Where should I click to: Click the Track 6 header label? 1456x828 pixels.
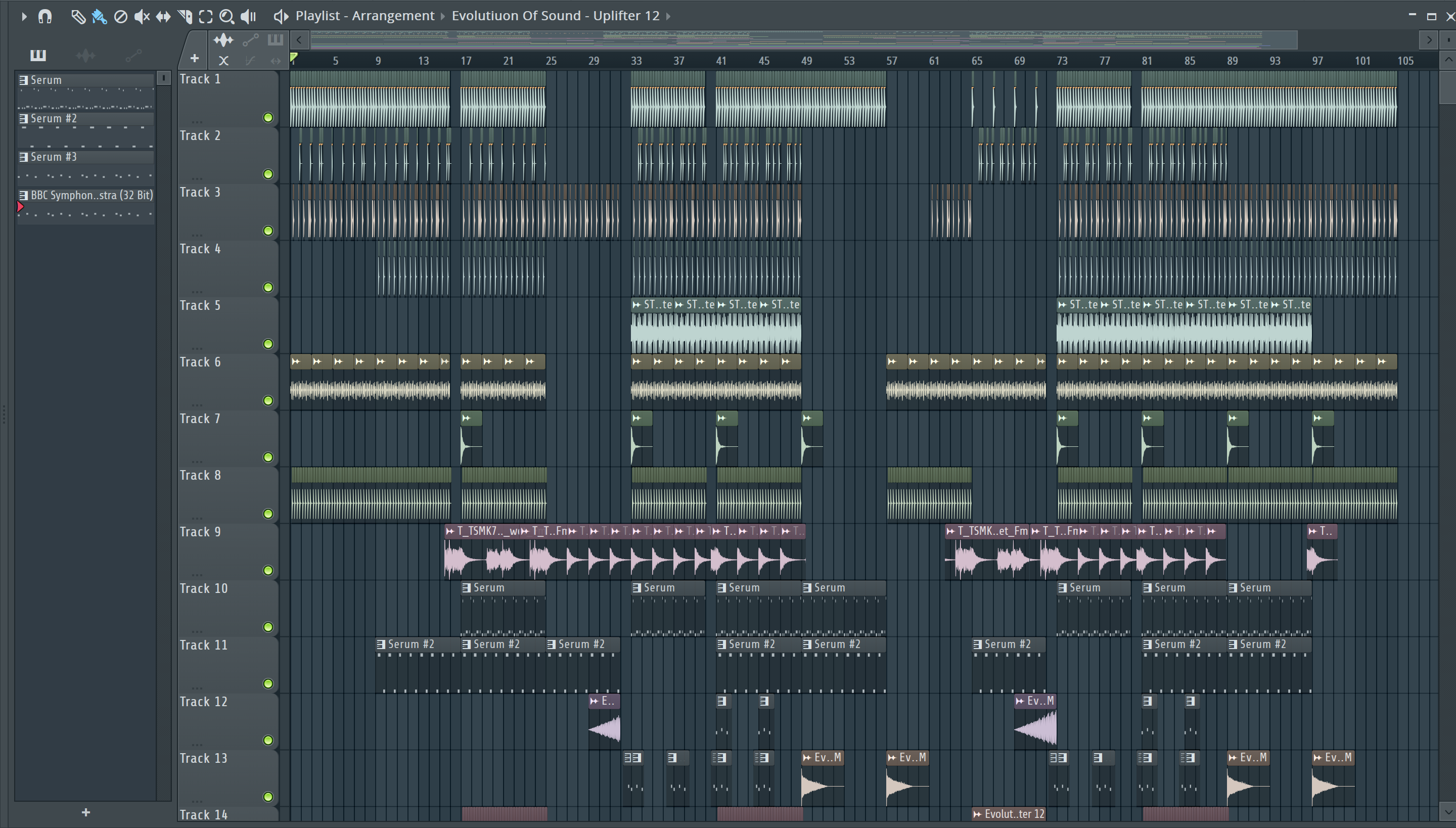click(x=200, y=362)
